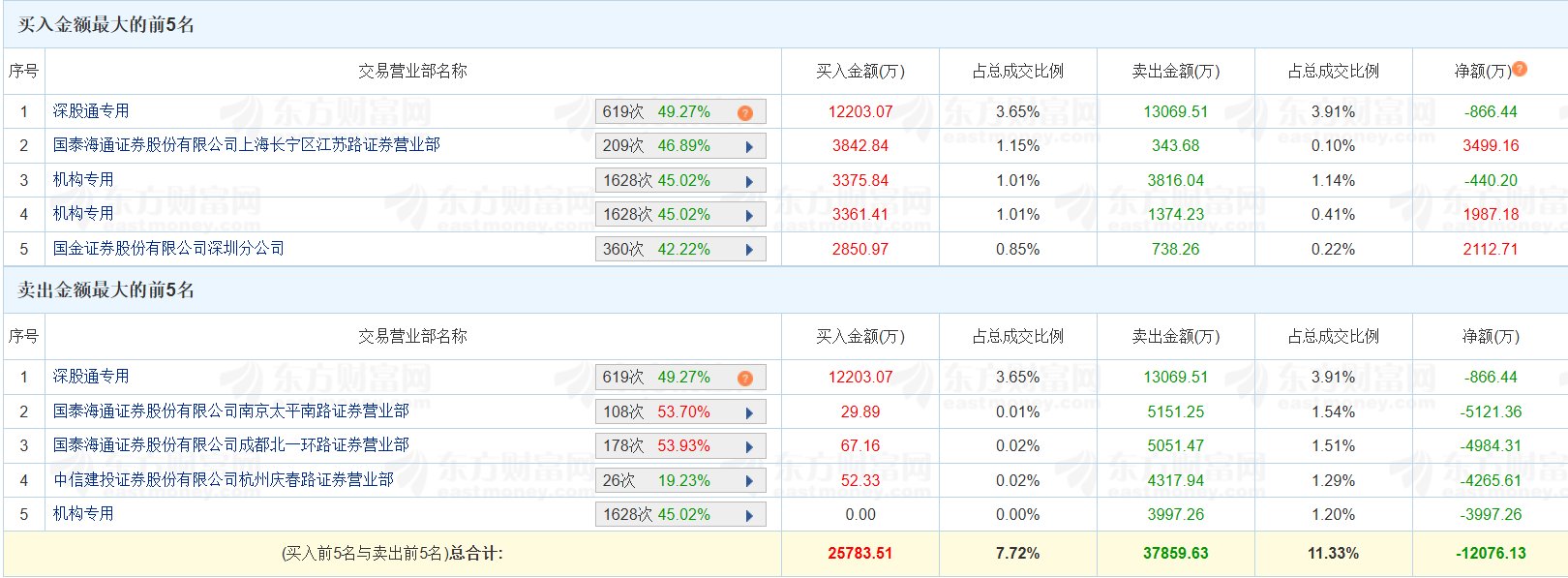The height and width of the screenshot is (578, 1568).
Task: Open 国泰海通证券成都北一环路证券营业部 link
Action: (231, 445)
